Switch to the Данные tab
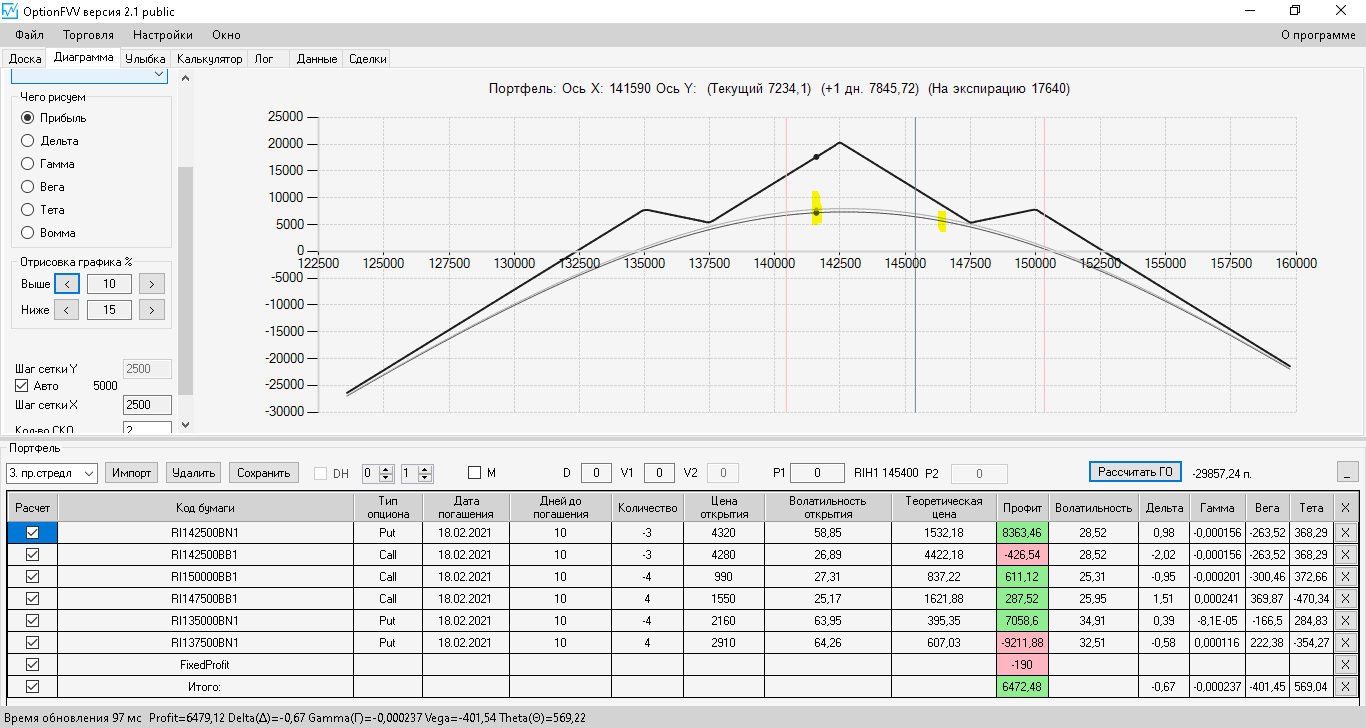Screen dimensions: 1366x728 click(x=317, y=59)
